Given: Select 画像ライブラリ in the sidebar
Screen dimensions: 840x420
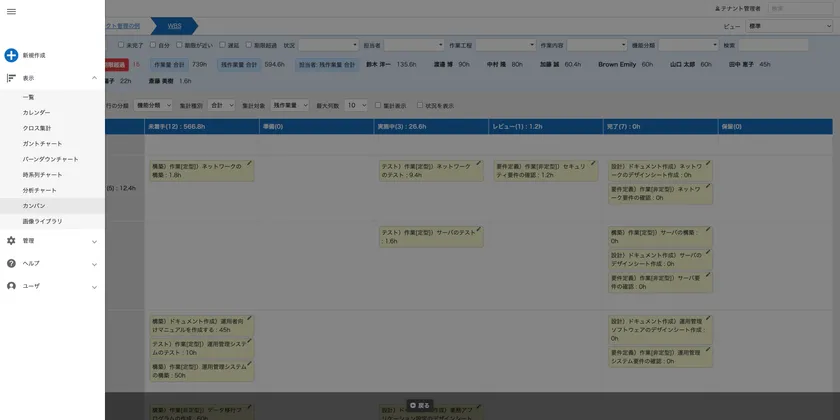Looking at the screenshot, I should [42, 221].
